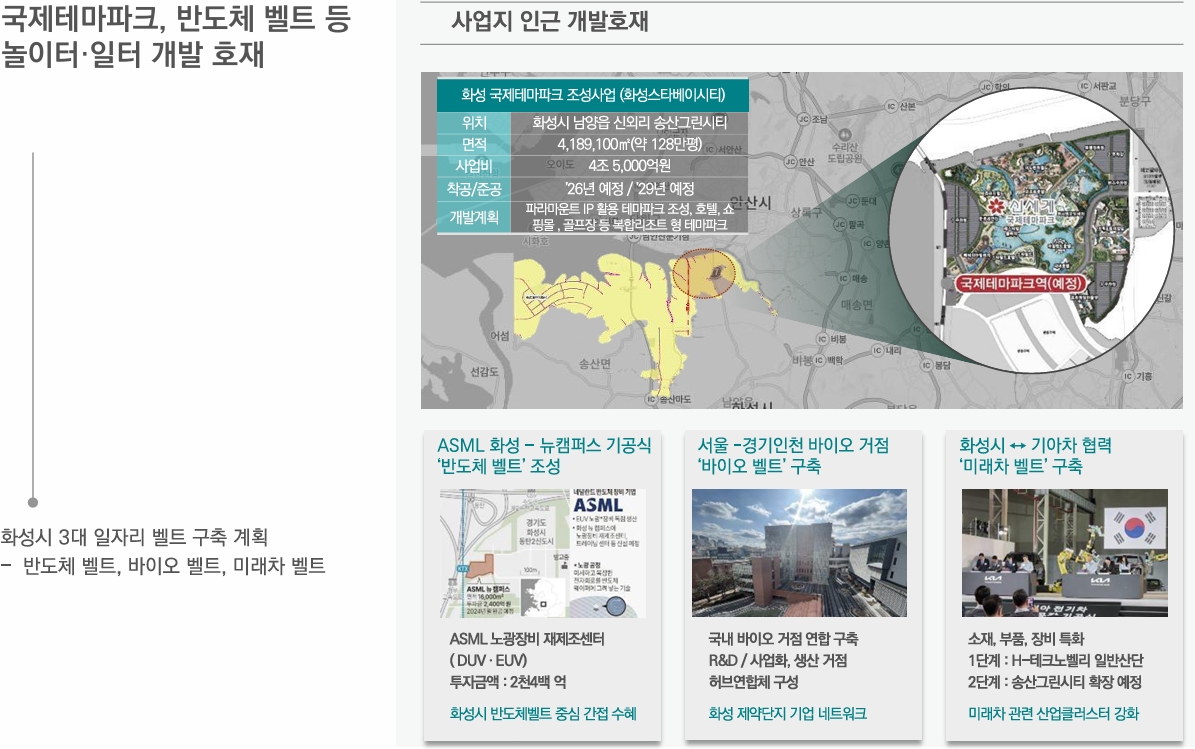Click the link '화성 제약단지 기업 네트워크'
The image size is (1195, 749).
pos(787,713)
